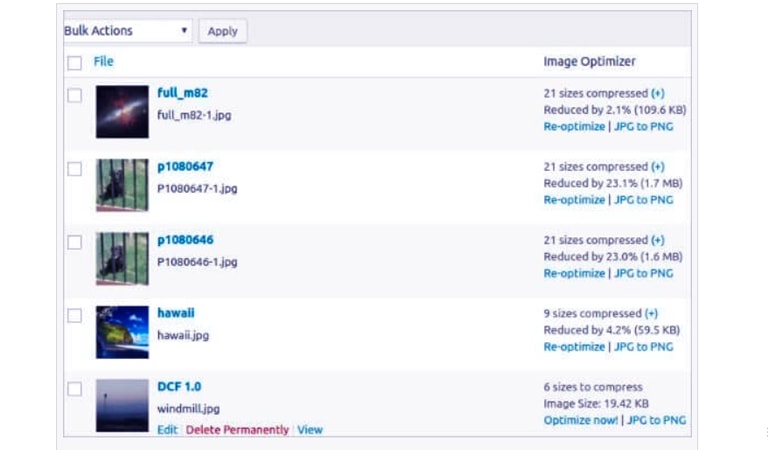768x450 pixels.
Task: Click Edit under DCF 1.0
Action: (167, 430)
